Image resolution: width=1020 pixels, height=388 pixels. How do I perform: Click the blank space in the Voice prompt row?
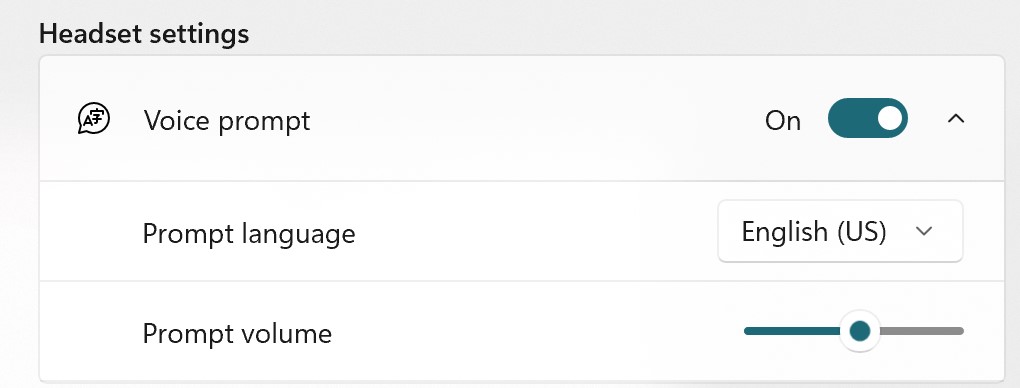point(533,119)
